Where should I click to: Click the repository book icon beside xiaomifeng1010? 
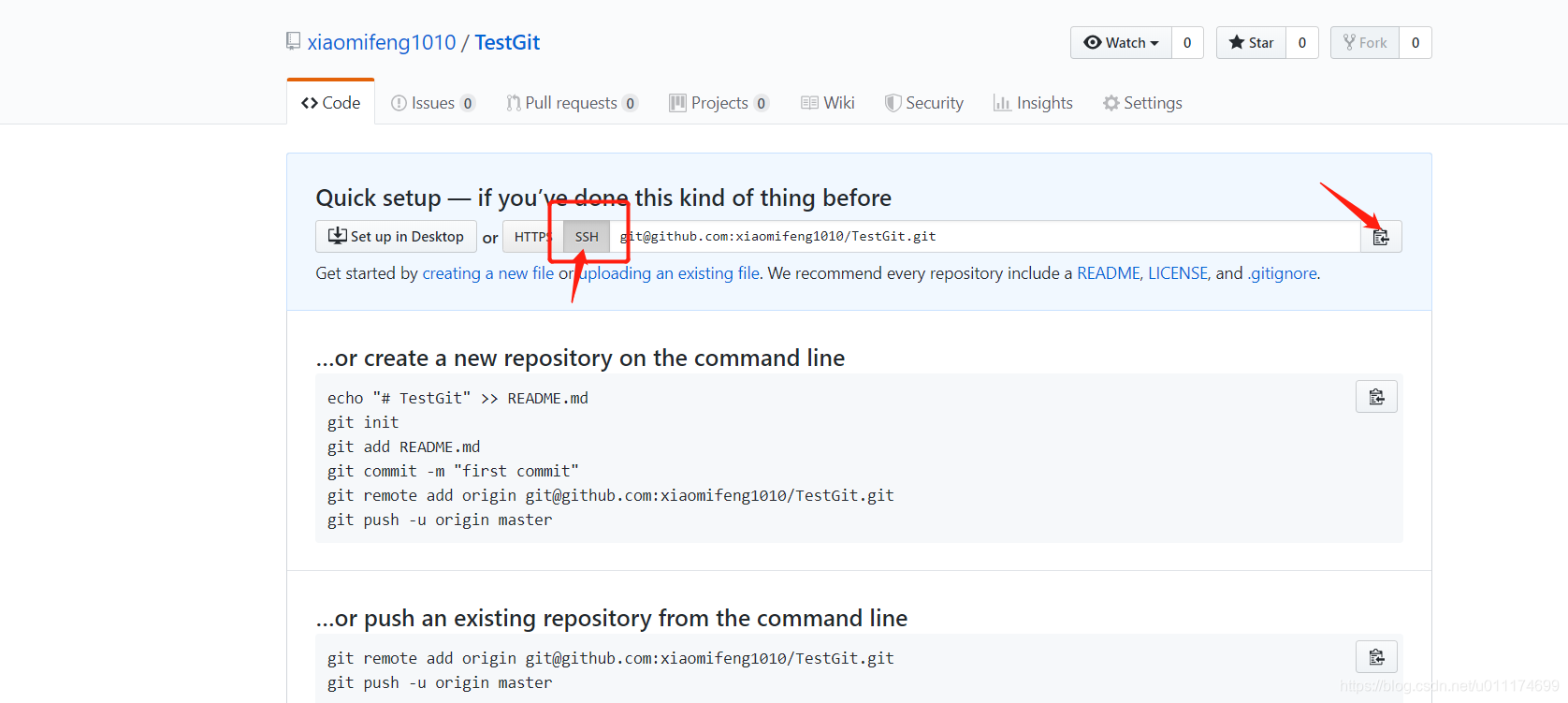294,42
